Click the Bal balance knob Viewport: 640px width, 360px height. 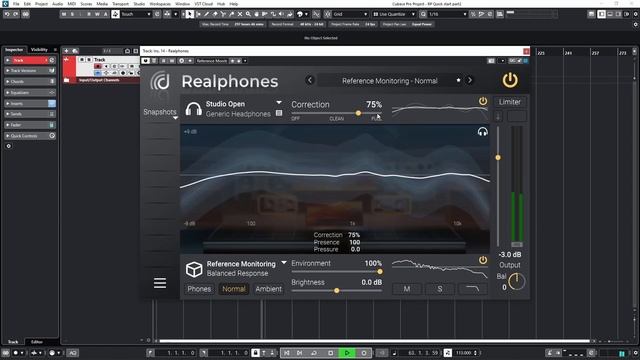click(x=517, y=282)
